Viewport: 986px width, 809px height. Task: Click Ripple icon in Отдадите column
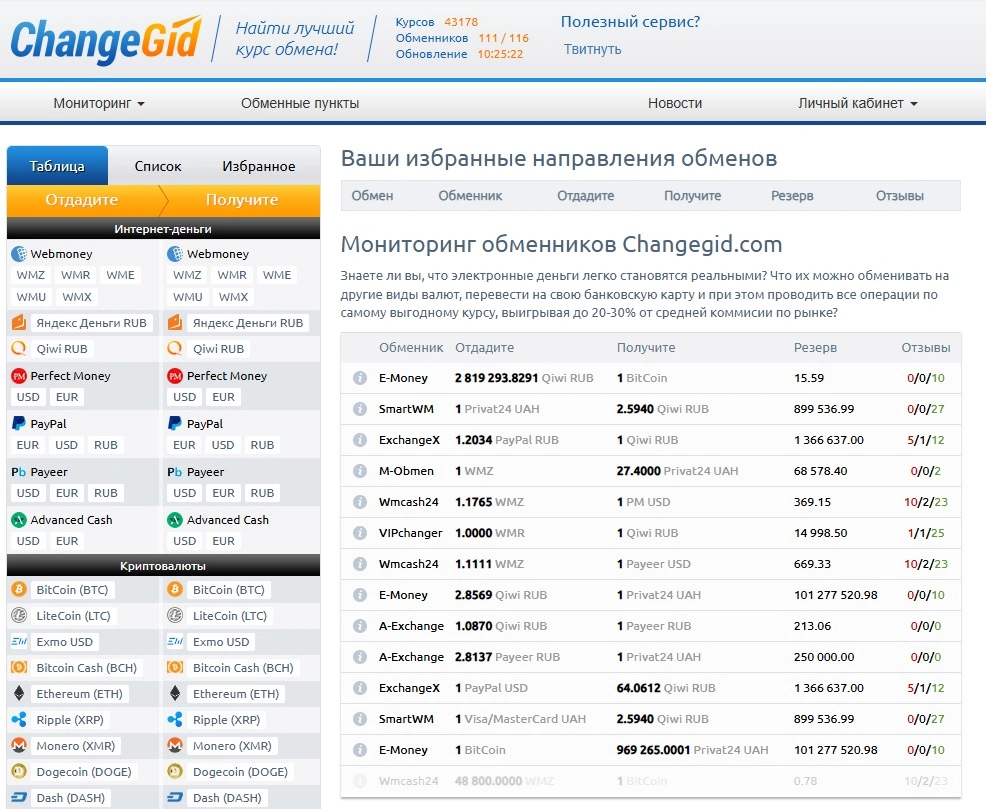point(19,720)
